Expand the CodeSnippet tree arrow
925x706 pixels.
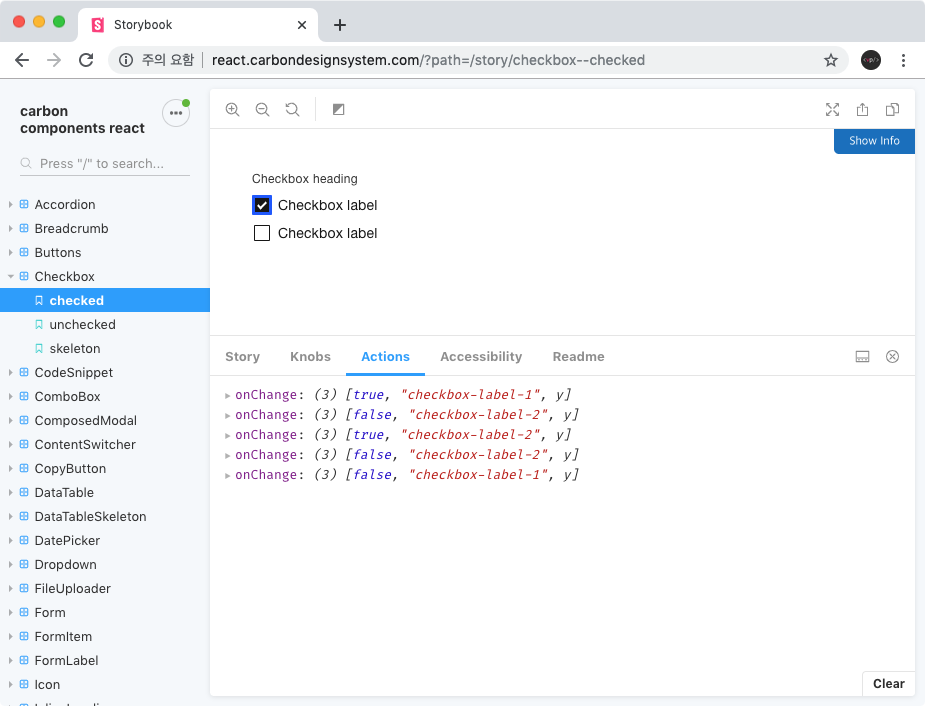[11, 372]
